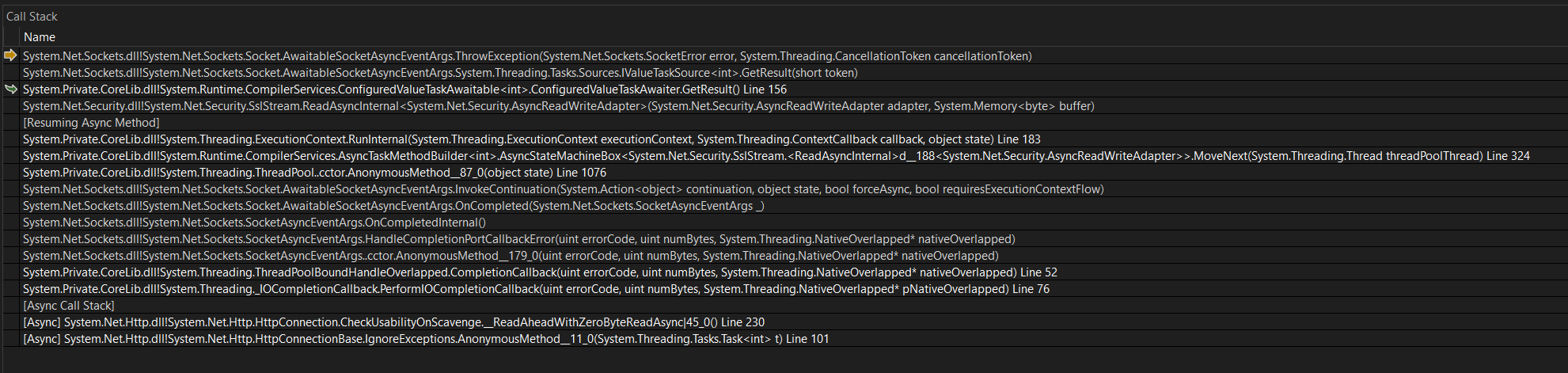Select the SslStream.ReadAsyncInternal frame
Image resolution: width=1568 pixels, height=373 pixels.
[558, 106]
